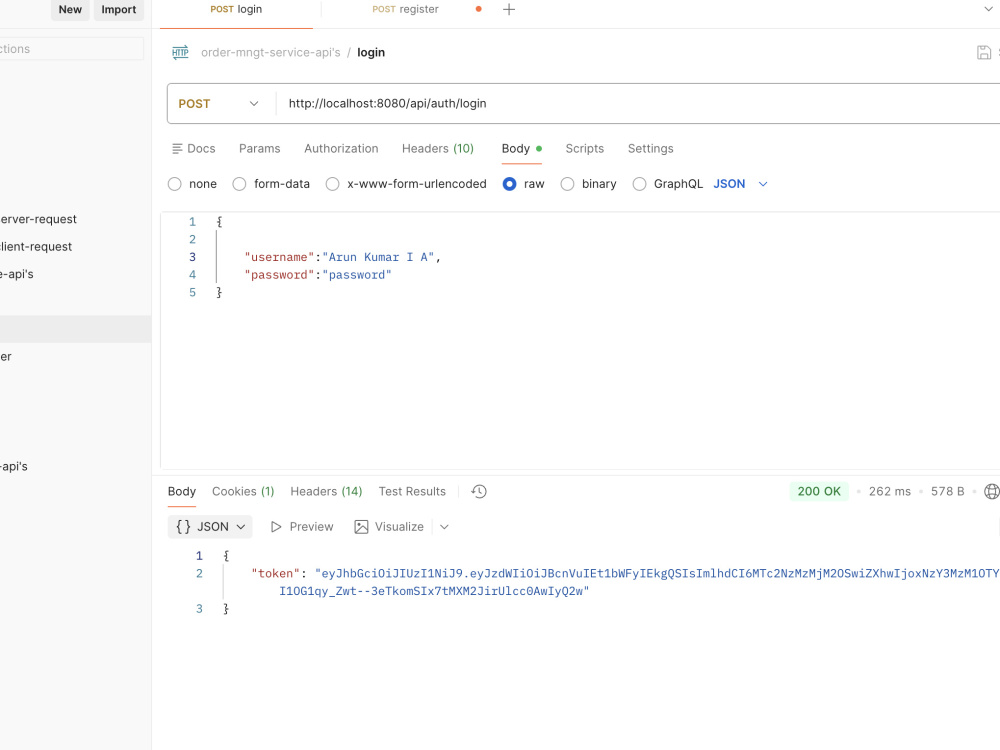Switch to the POST login tab
This screenshot has width=1000, height=750.
(236, 10)
